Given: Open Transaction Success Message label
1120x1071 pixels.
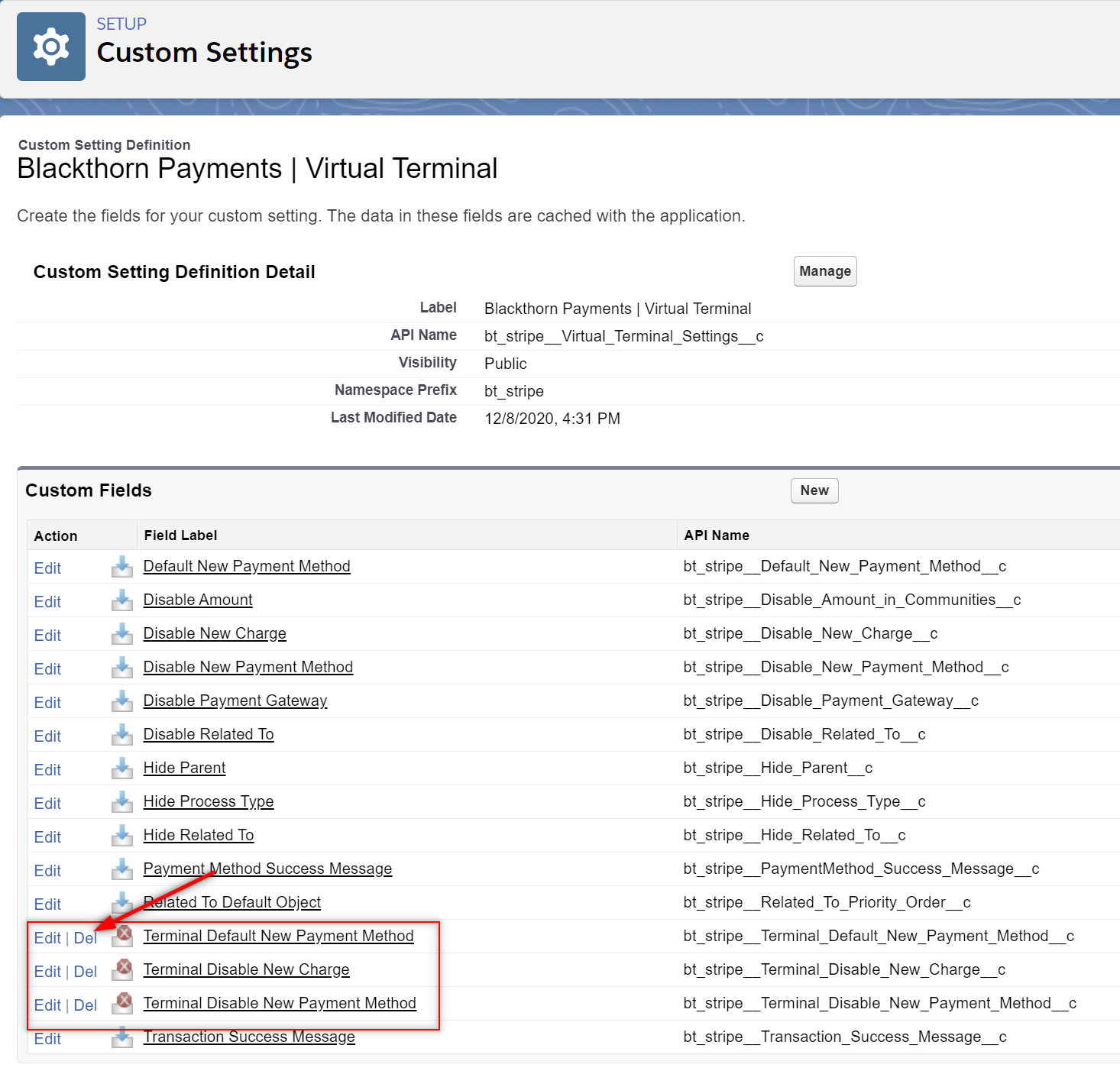Looking at the screenshot, I should click(249, 1037).
